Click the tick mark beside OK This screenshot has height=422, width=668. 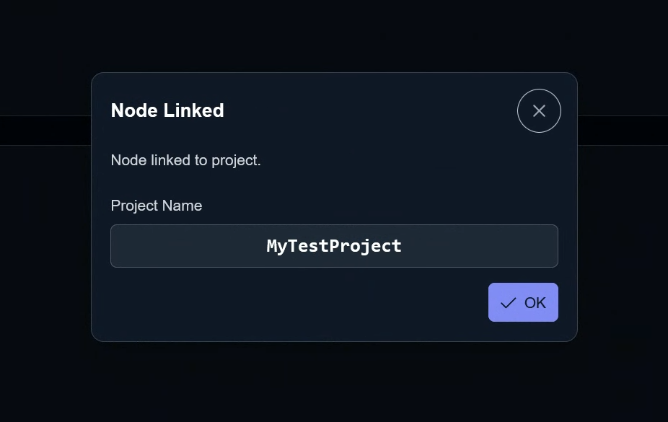click(508, 303)
